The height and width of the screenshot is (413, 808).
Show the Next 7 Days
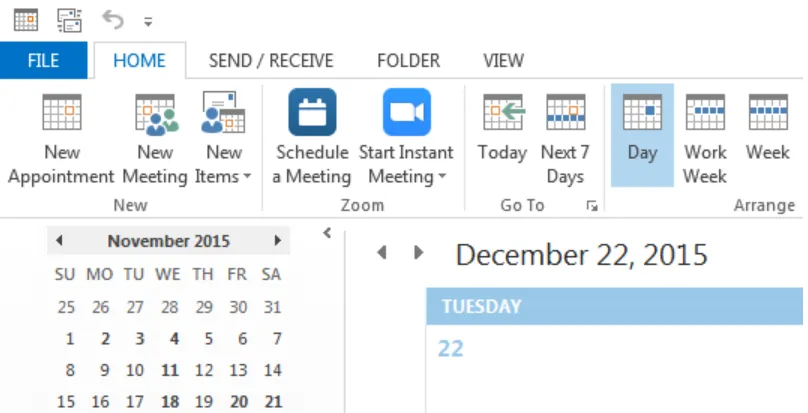[565, 138]
